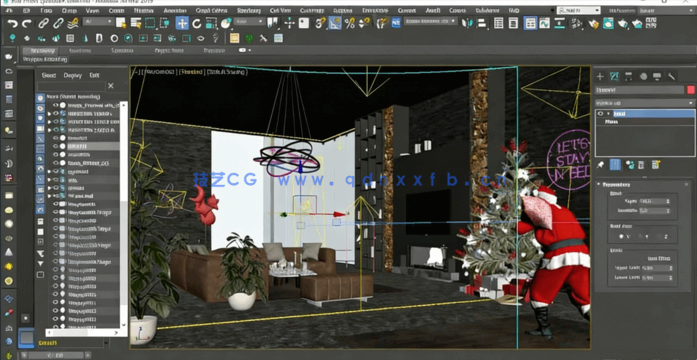Viewport: 697px width, 360px height.
Task: Click the object name field
Action: point(640,90)
